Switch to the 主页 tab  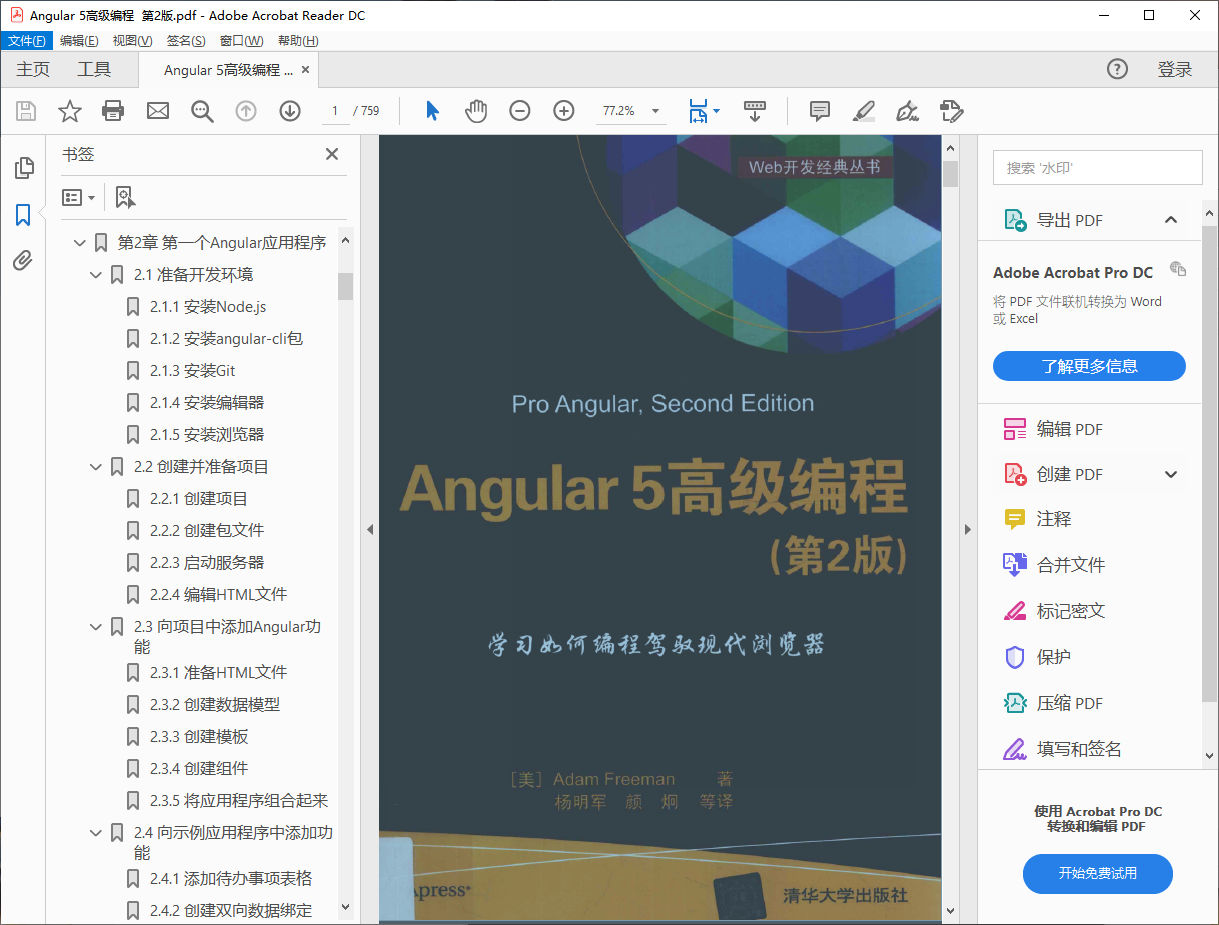point(33,70)
